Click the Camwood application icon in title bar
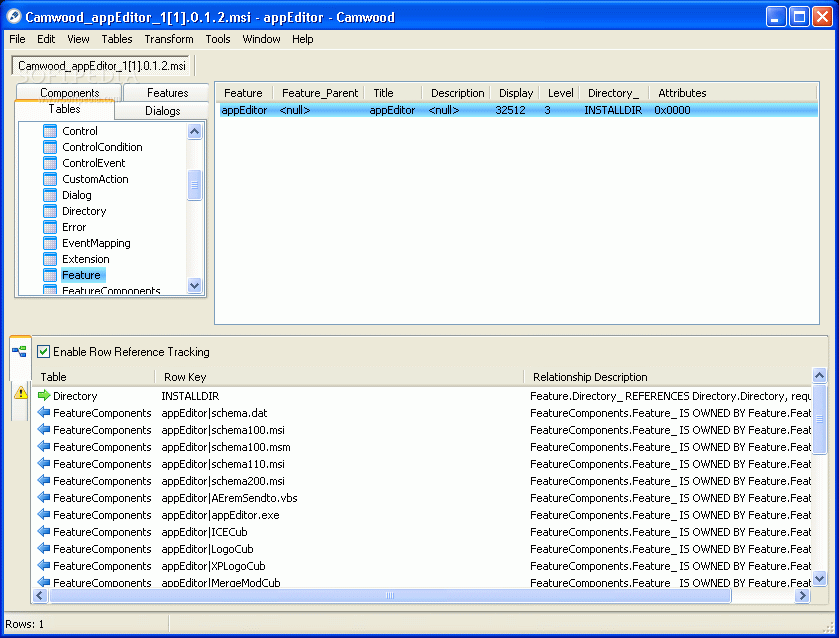Screen dimensions: 839x638 point(14,17)
